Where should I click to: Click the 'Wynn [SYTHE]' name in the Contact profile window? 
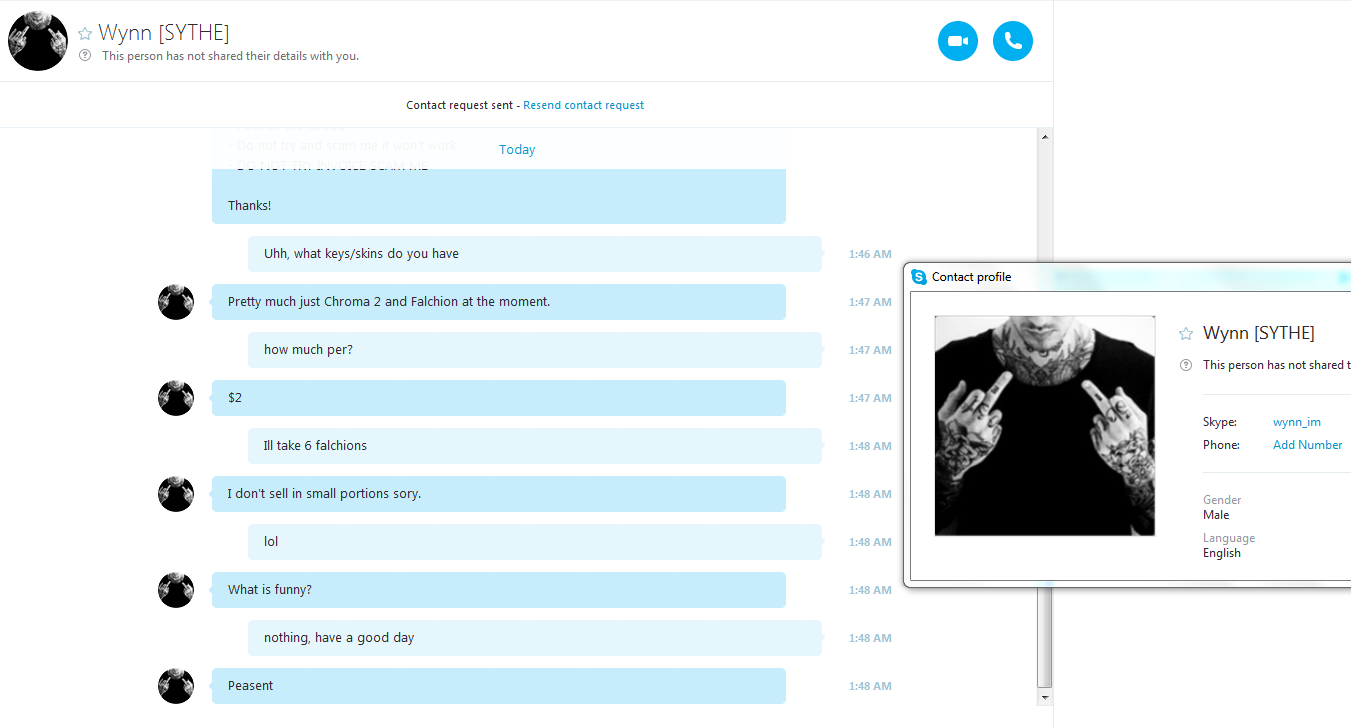pos(1258,333)
